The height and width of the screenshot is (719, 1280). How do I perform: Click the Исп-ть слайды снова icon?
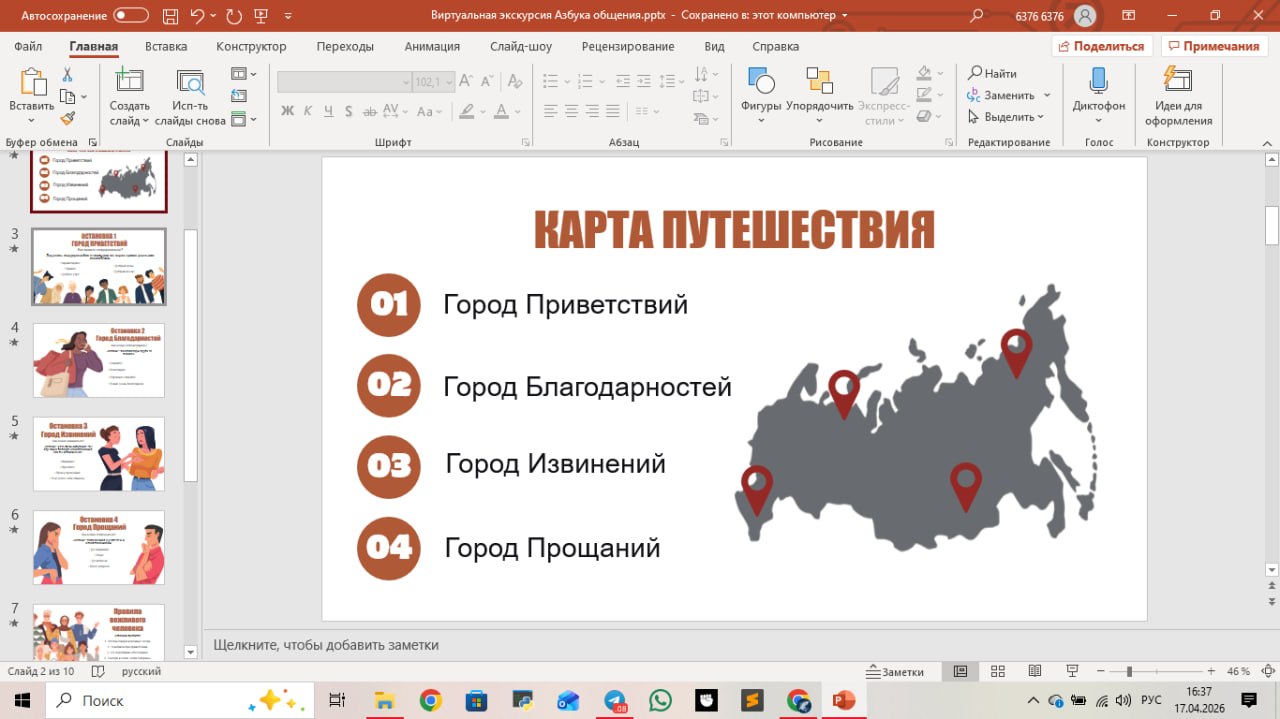click(x=190, y=82)
